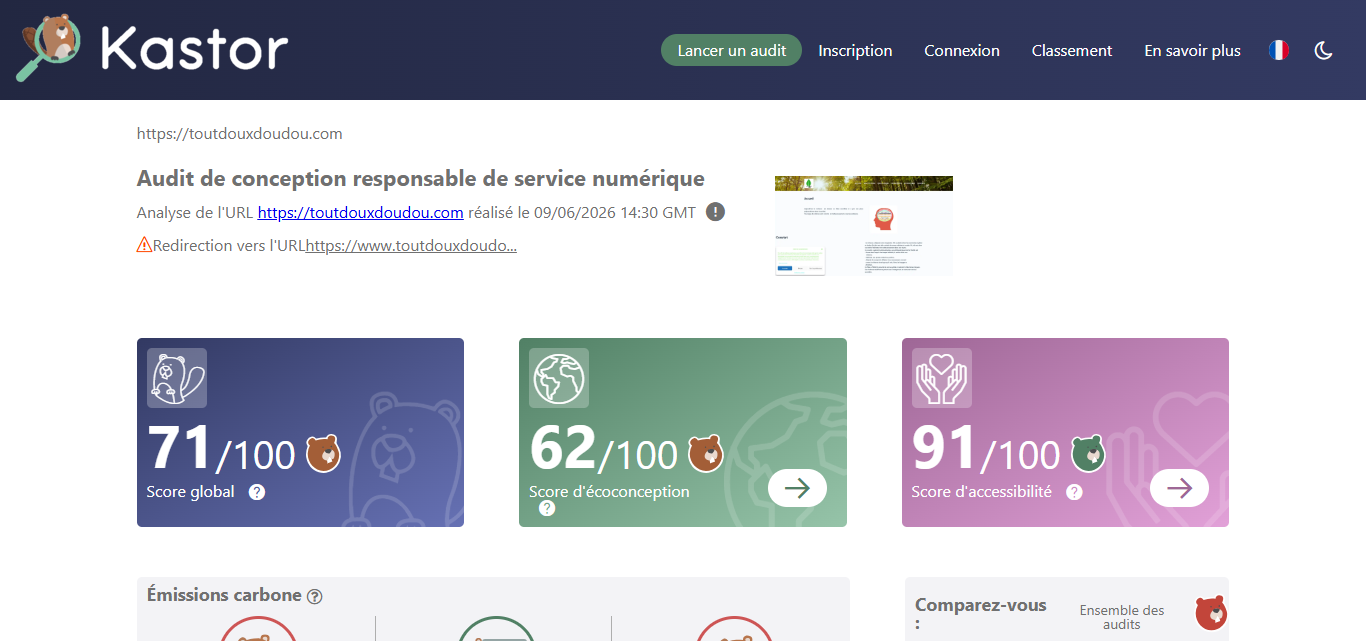1366x641 pixels.
Task: Click the globe icon in ecodesign card
Action: click(x=559, y=378)
